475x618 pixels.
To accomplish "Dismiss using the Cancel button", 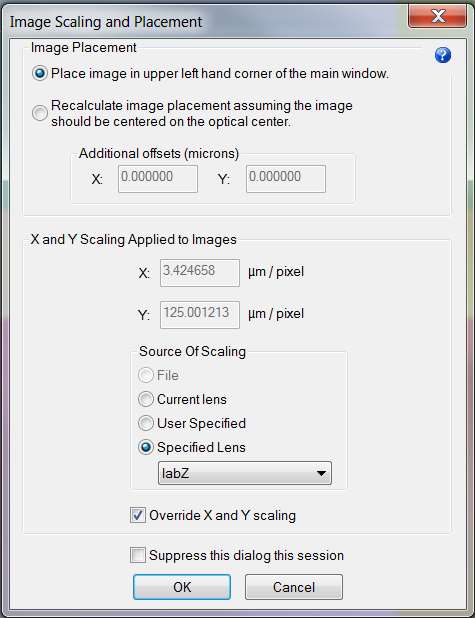I will (294, 587).
